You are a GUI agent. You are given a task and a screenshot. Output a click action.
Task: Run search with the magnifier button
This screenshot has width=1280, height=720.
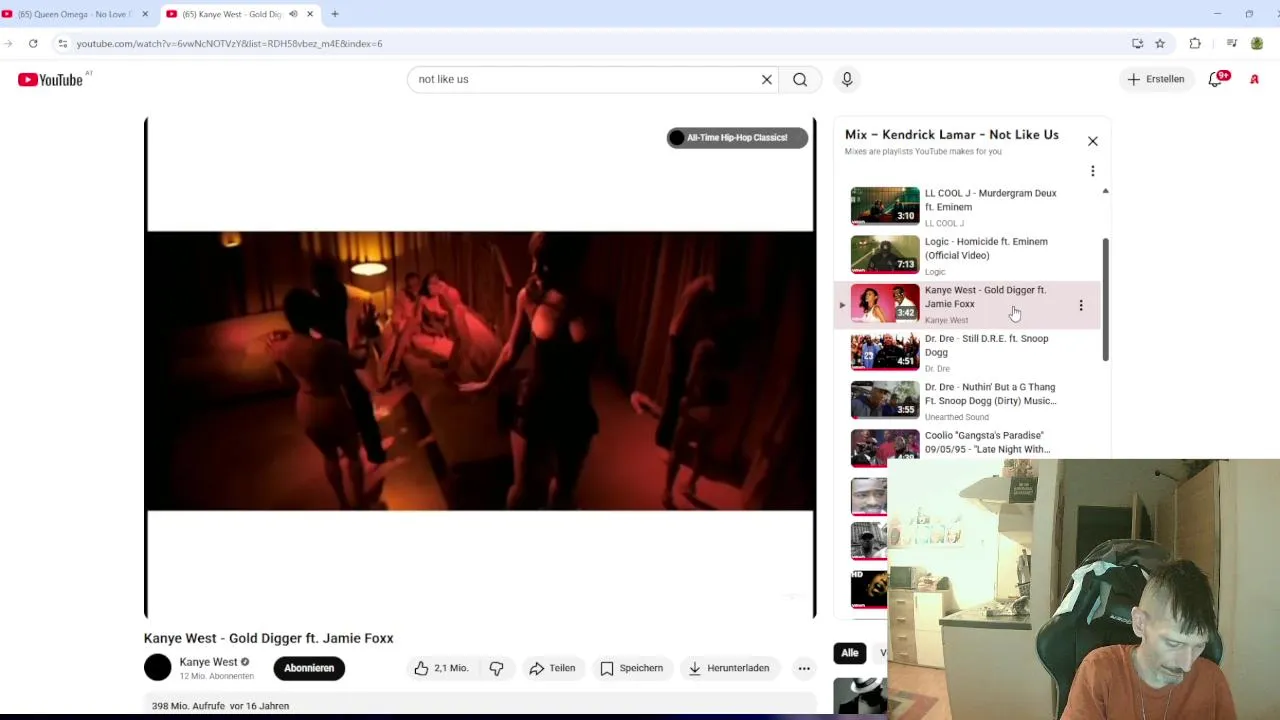tap(800, 79)
